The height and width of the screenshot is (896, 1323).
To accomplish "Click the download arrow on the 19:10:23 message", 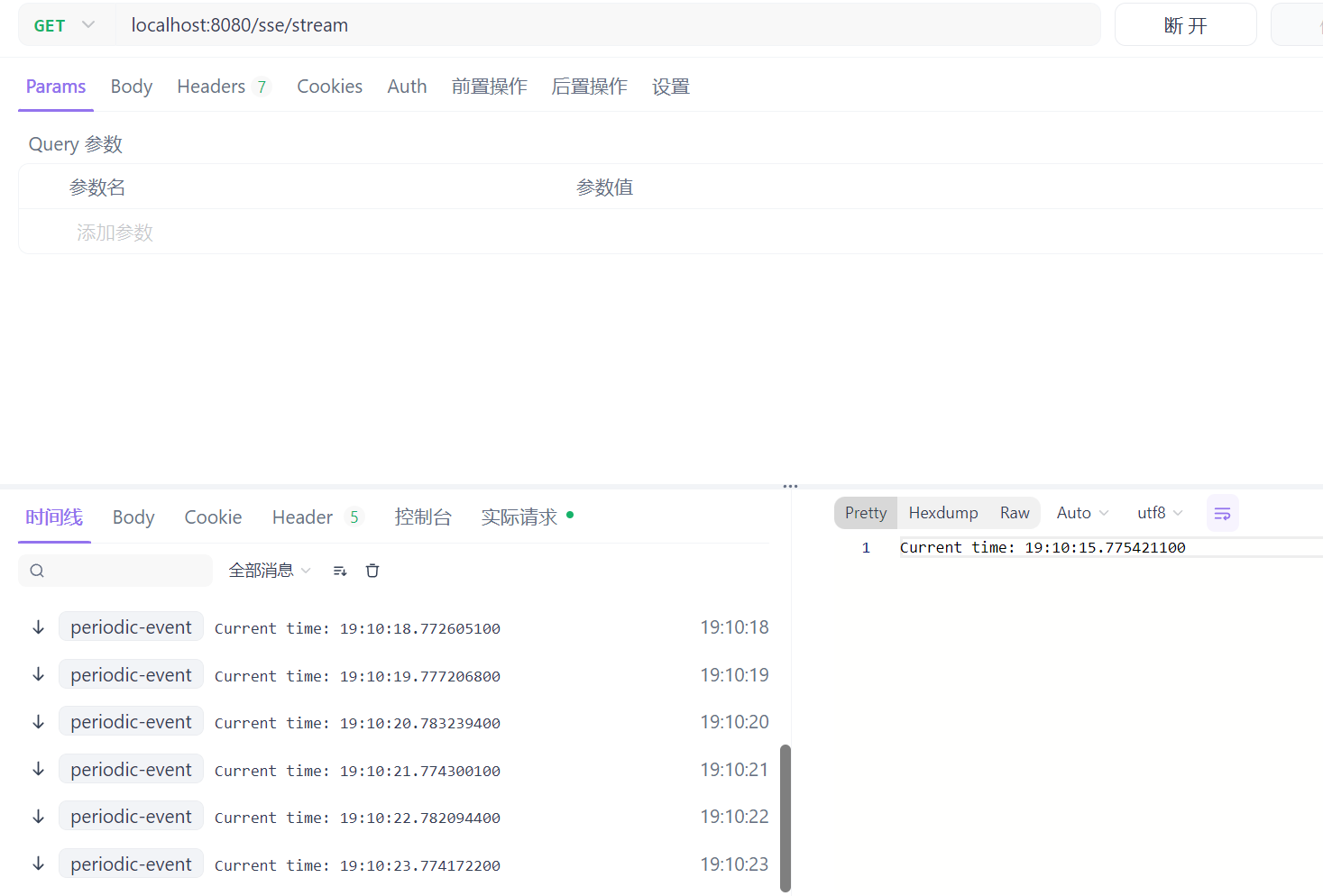I will pyautogui.click(x=37, y=863).
